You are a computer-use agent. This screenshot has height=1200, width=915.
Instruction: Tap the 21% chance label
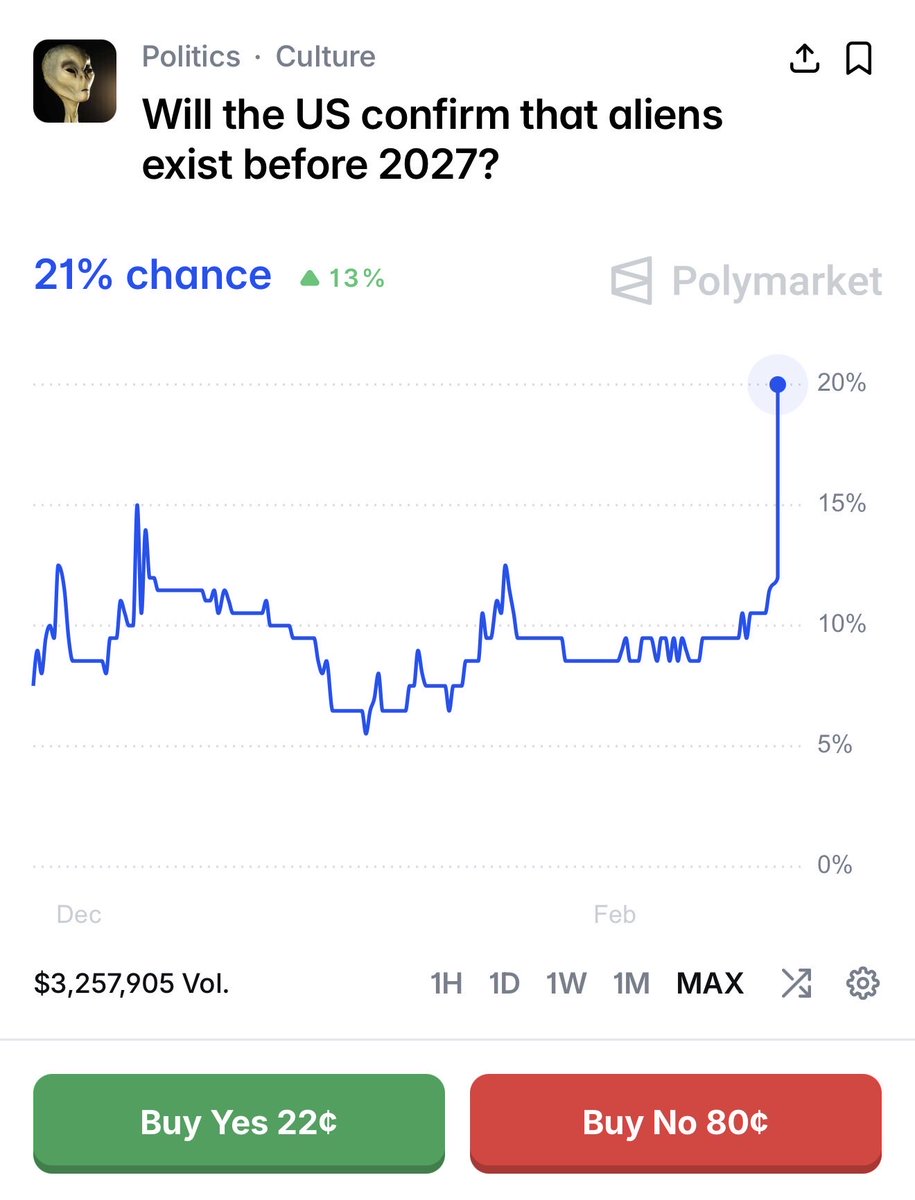pyautogui.click(x=152, y=275)
